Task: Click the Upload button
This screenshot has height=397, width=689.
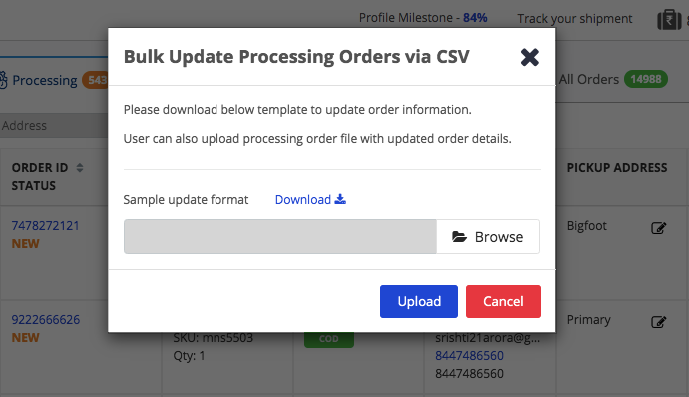Action: click(419, 302)
